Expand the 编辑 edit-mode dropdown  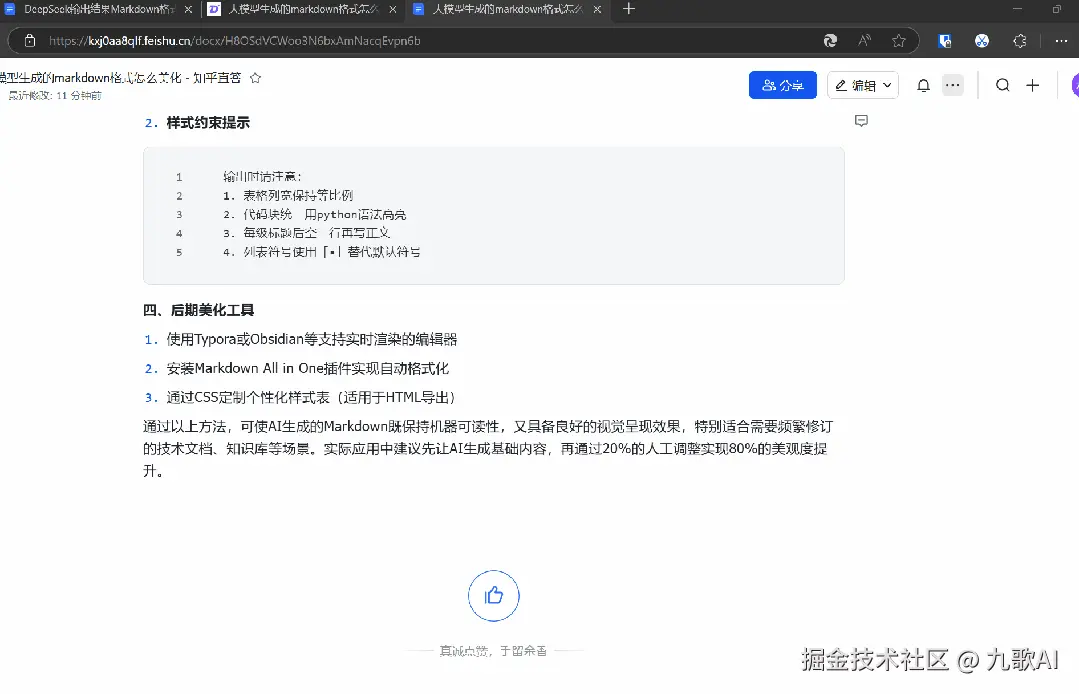click(888, 85)
